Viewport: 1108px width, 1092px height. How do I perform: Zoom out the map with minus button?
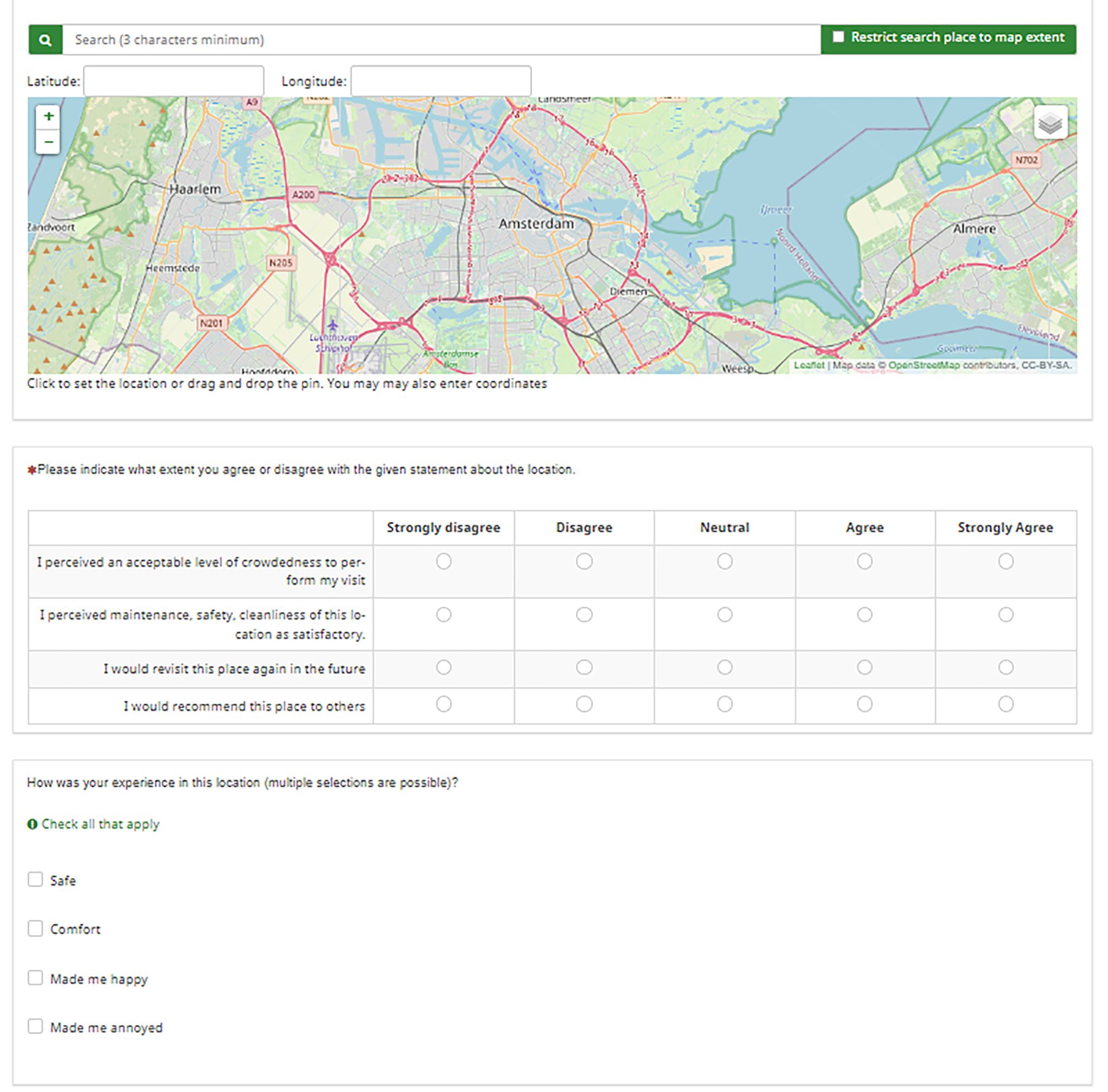48,142
